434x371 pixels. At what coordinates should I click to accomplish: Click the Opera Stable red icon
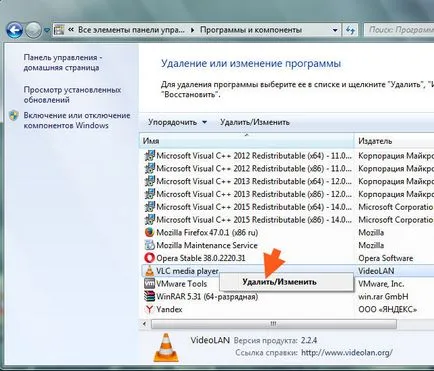(x=150, y=258)
